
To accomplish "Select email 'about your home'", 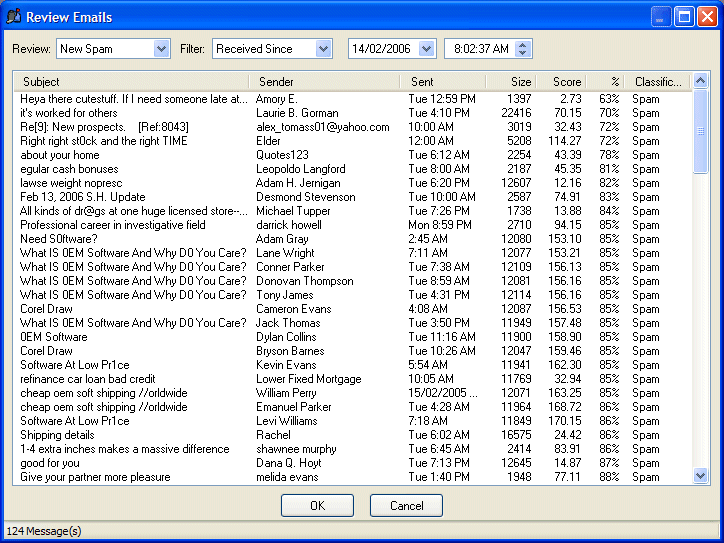I will [x=60, y=155].
